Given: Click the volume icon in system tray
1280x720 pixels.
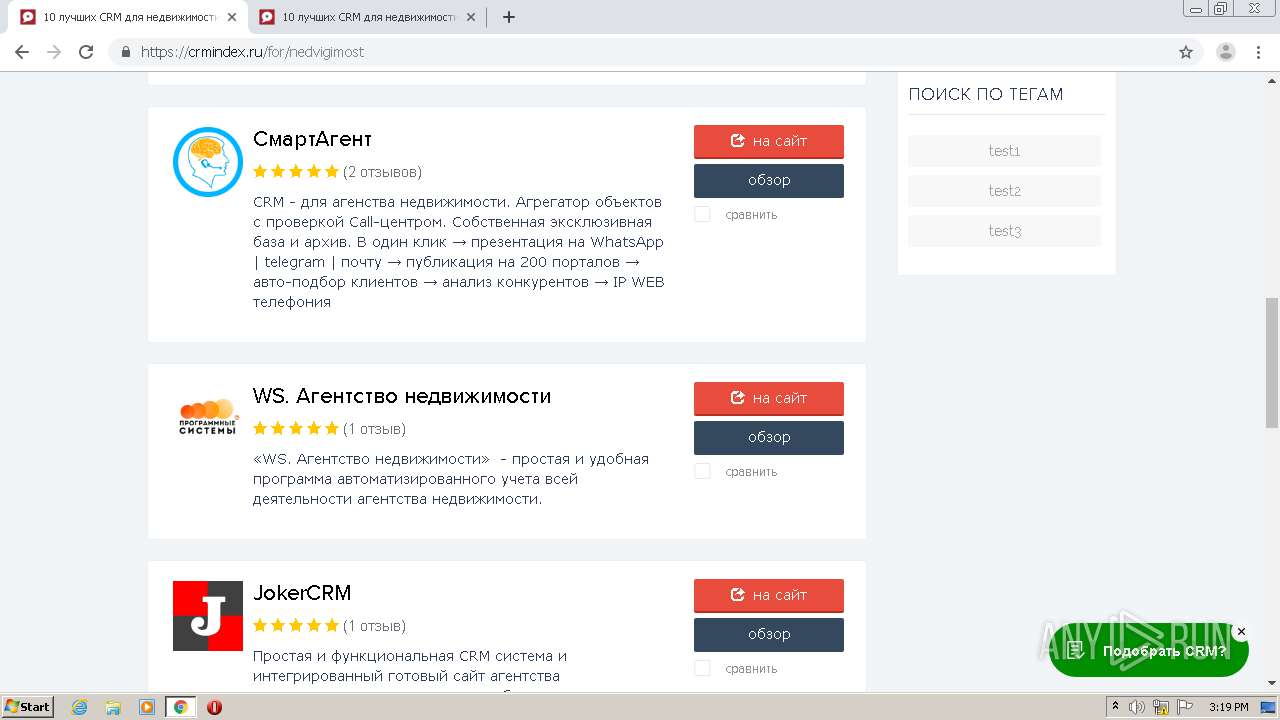Looking at the screenshot, I should pyautogui.click(x=1137, y=707).
